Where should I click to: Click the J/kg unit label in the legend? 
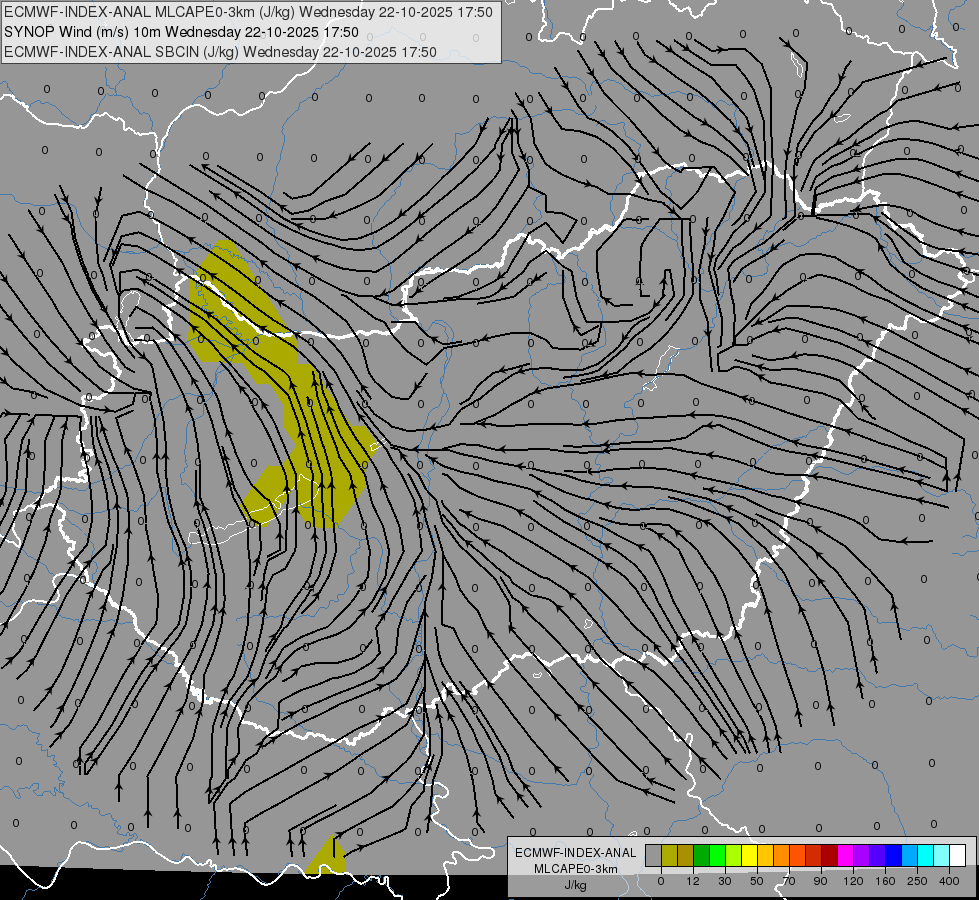[575, 885]
